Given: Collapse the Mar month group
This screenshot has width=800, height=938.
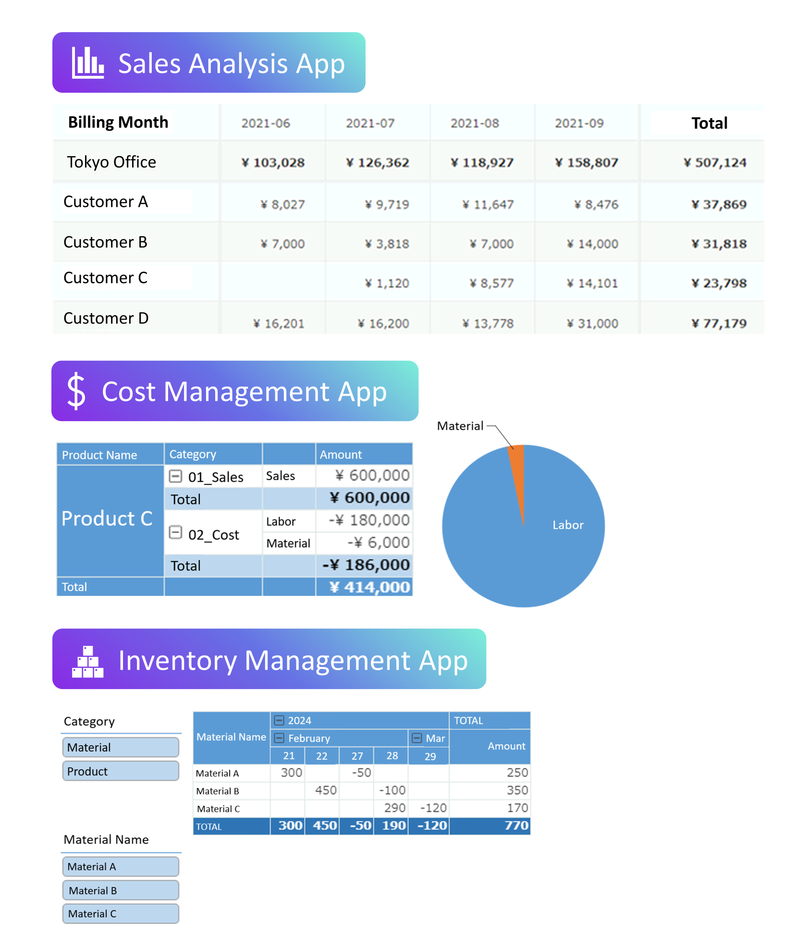Looking at the screenshot, I should click(x=417, y=738).
